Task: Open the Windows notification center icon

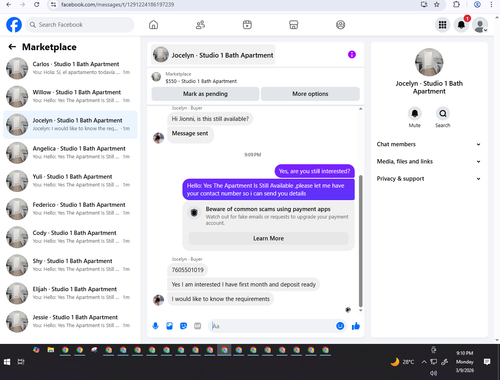Action: click(487, 362)
